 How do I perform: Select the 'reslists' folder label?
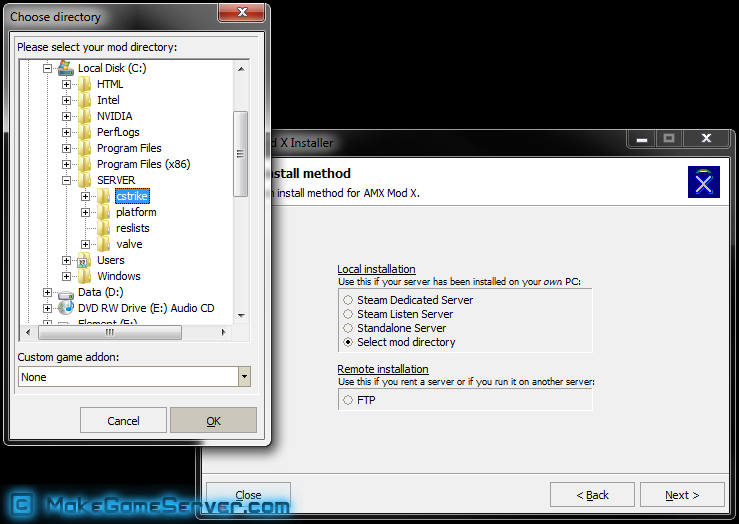point(133,228)
